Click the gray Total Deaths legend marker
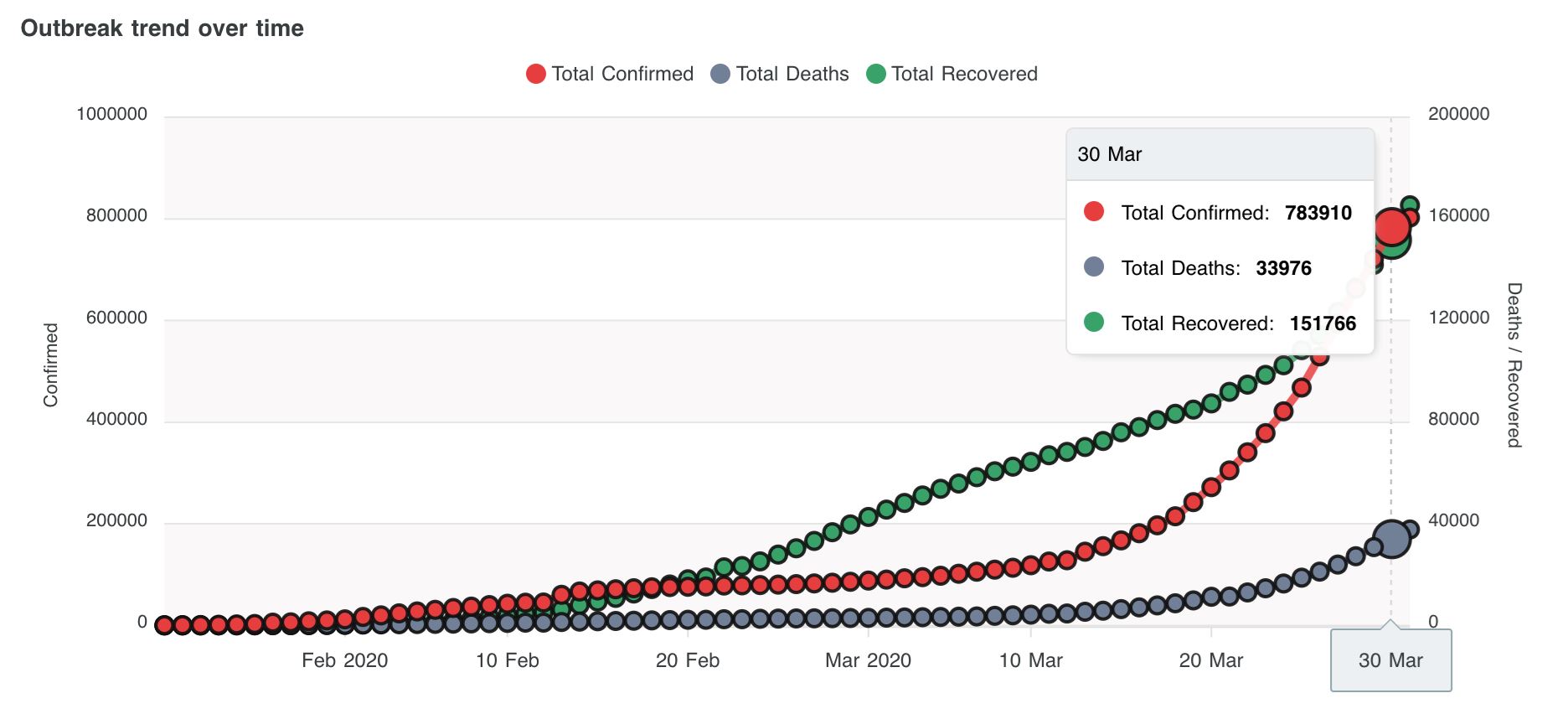The height and width of the screenshot is (719, 1568). [x=720, y=75]
